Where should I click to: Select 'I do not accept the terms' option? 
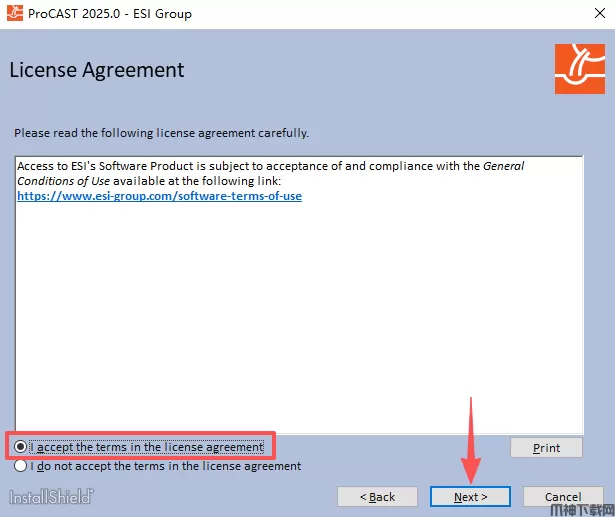pyautogui.click(x=20, y=466)
